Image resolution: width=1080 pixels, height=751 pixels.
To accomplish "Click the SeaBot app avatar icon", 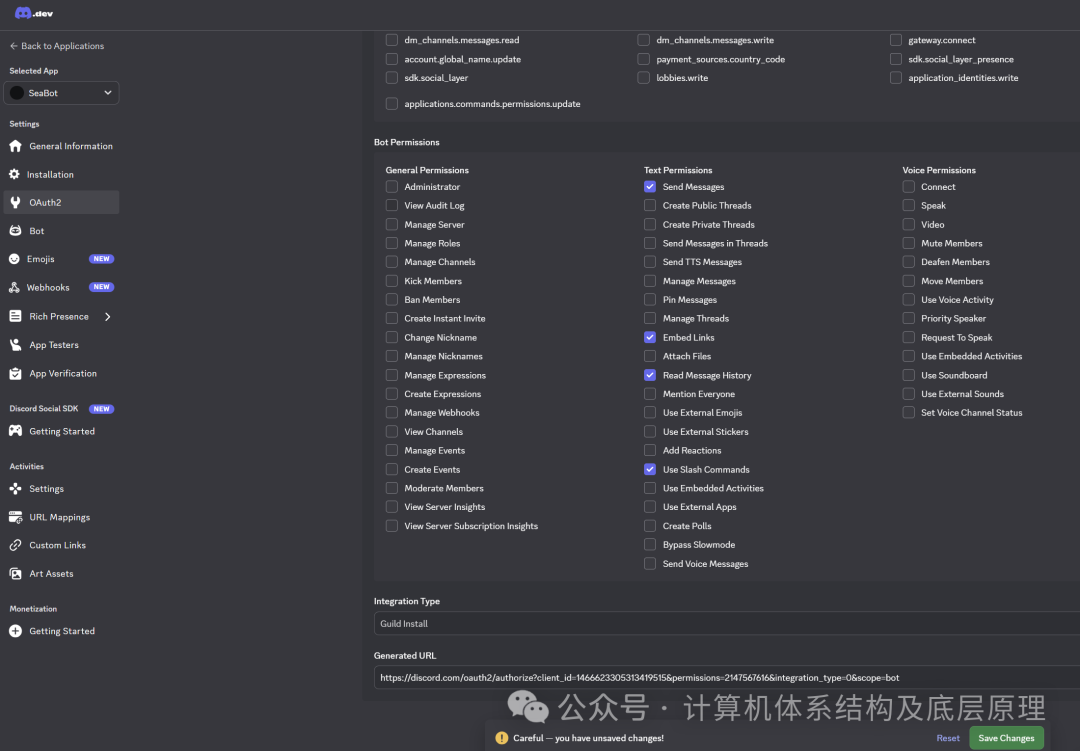I will (17, 93).
